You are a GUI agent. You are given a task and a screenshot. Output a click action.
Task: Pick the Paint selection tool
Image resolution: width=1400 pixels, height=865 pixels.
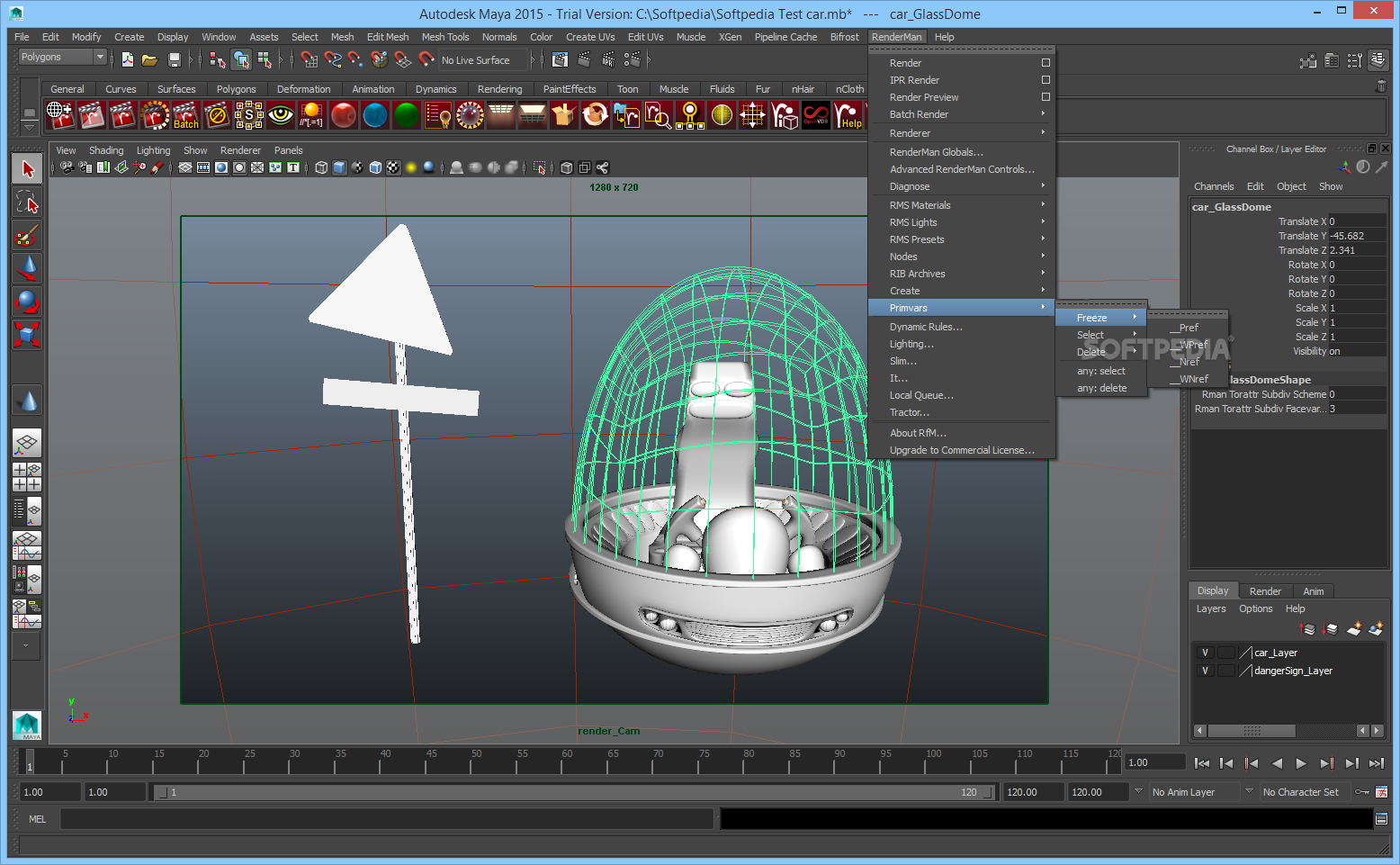click(x=27, y=235)
